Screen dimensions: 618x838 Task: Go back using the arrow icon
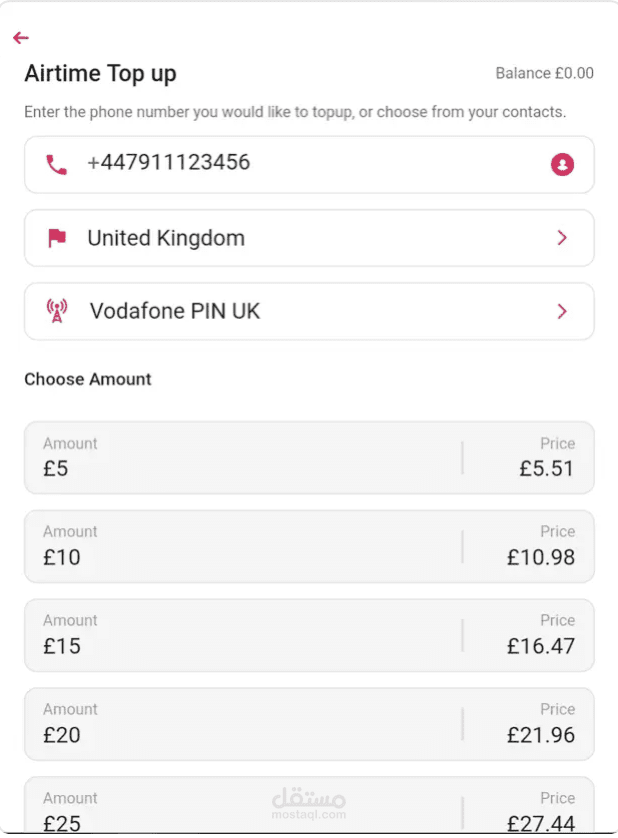tap(21, 38)
